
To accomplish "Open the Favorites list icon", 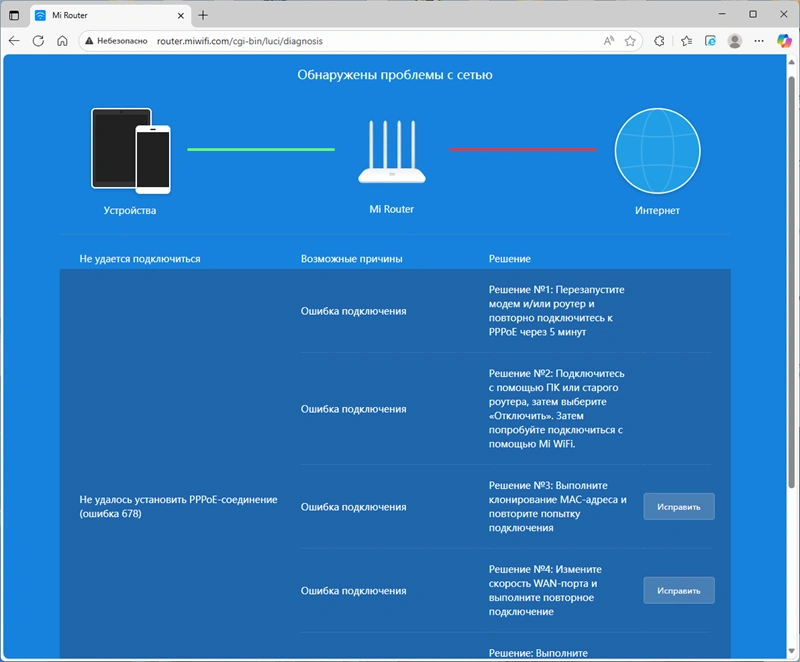I will tap(687, 41).
